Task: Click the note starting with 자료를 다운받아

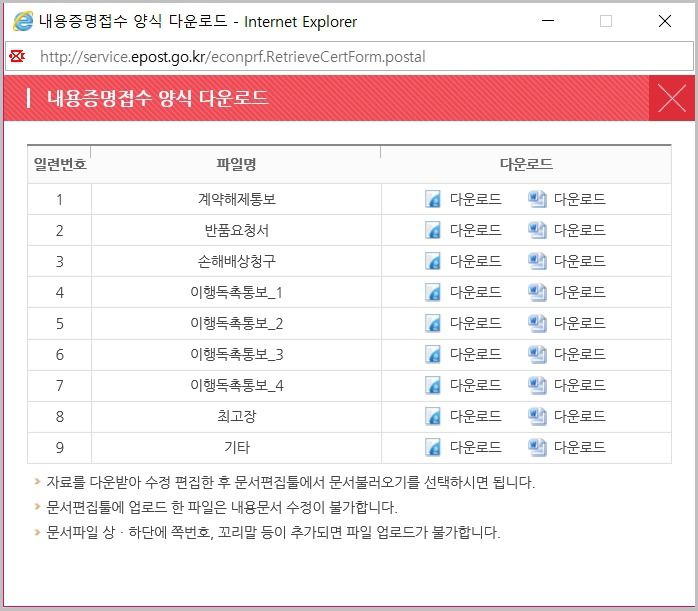Action: pos(291,482)
